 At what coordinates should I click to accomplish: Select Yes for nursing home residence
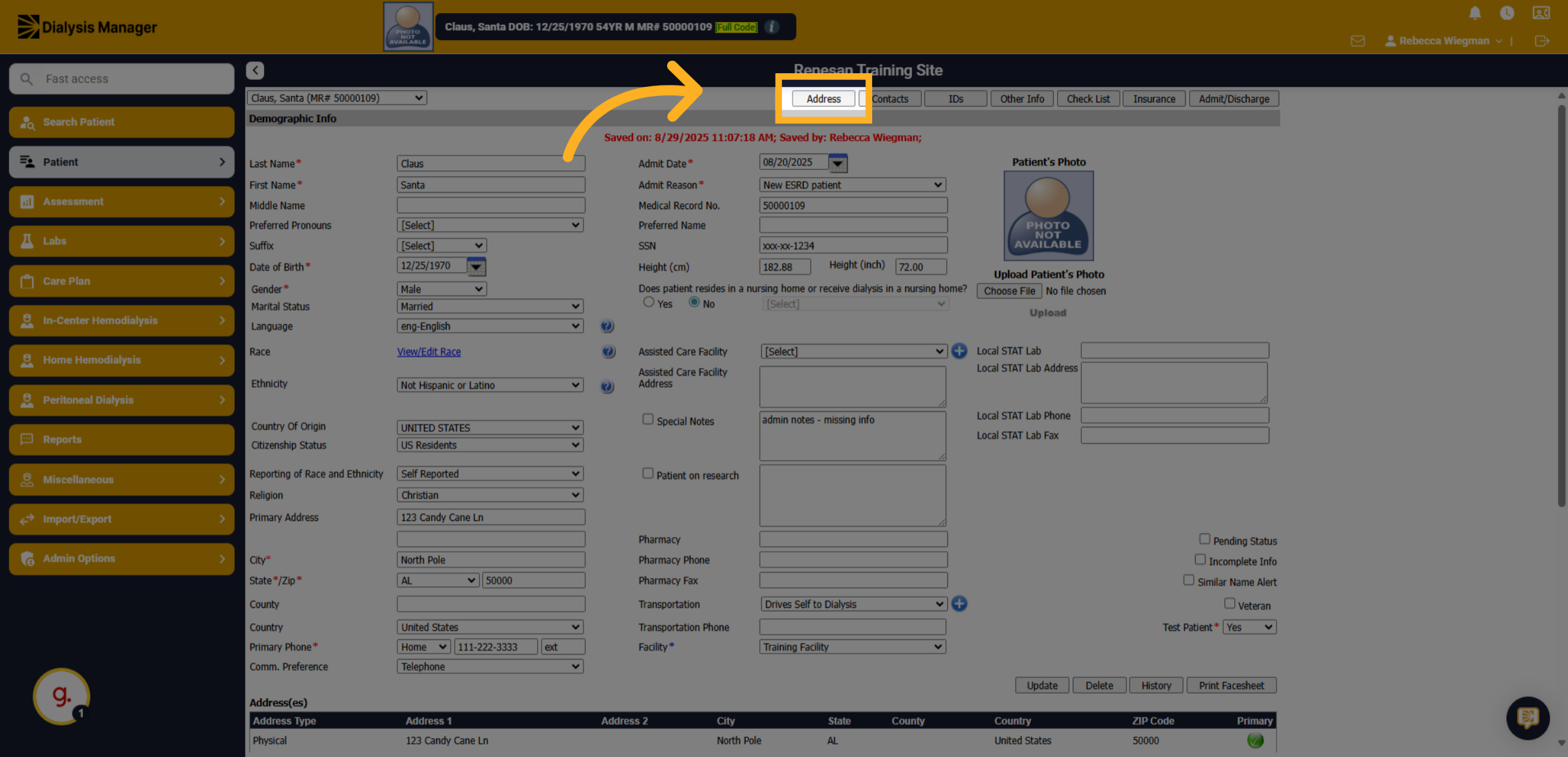coord(648,302)
